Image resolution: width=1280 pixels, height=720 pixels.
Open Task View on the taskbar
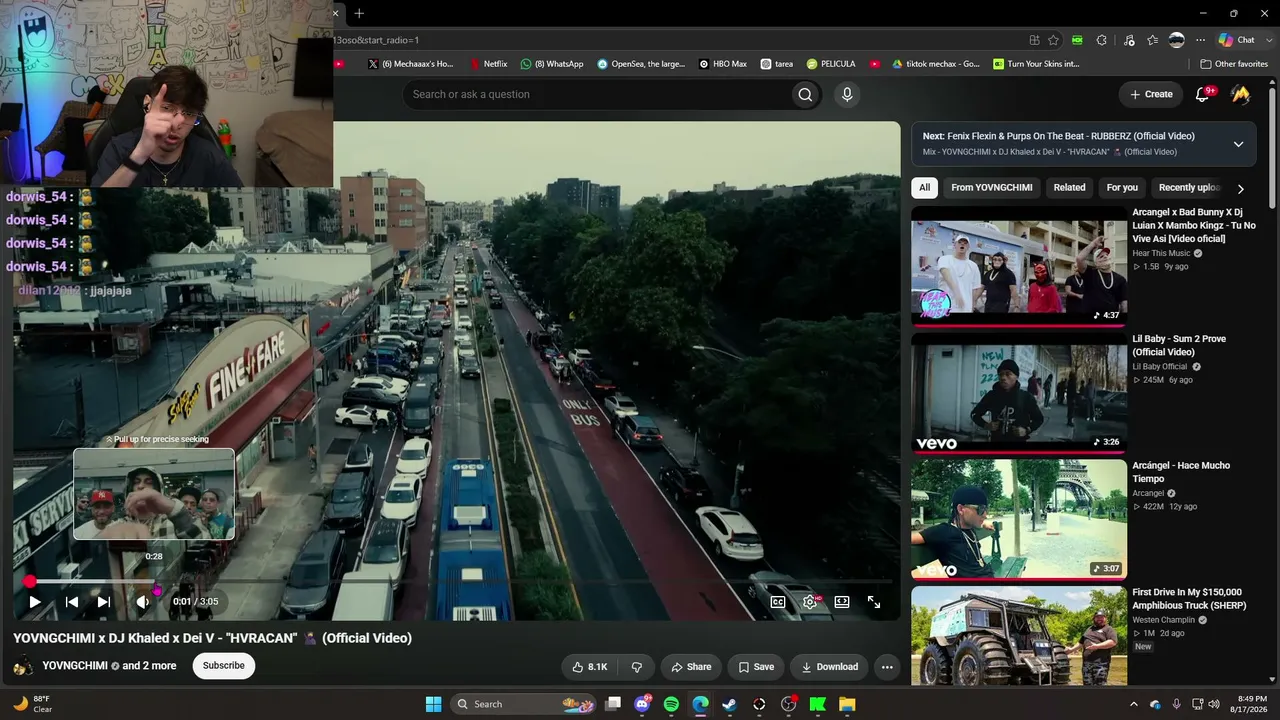(x=613, y=704)
